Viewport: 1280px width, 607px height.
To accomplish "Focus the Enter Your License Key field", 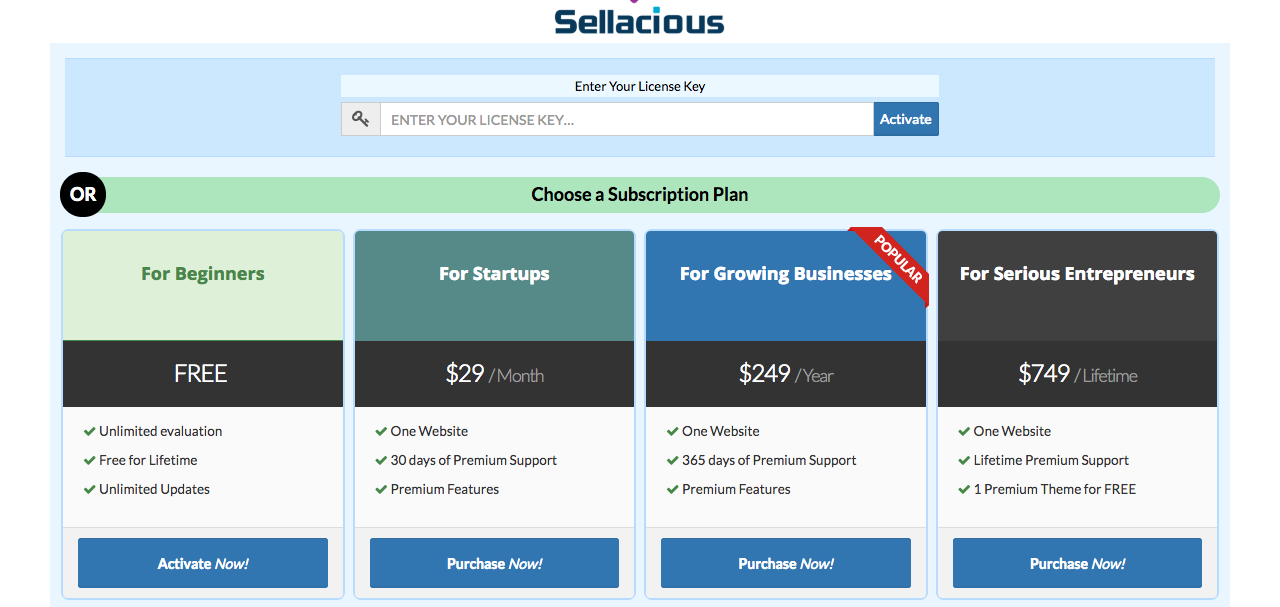I will (x=626, y=119).
